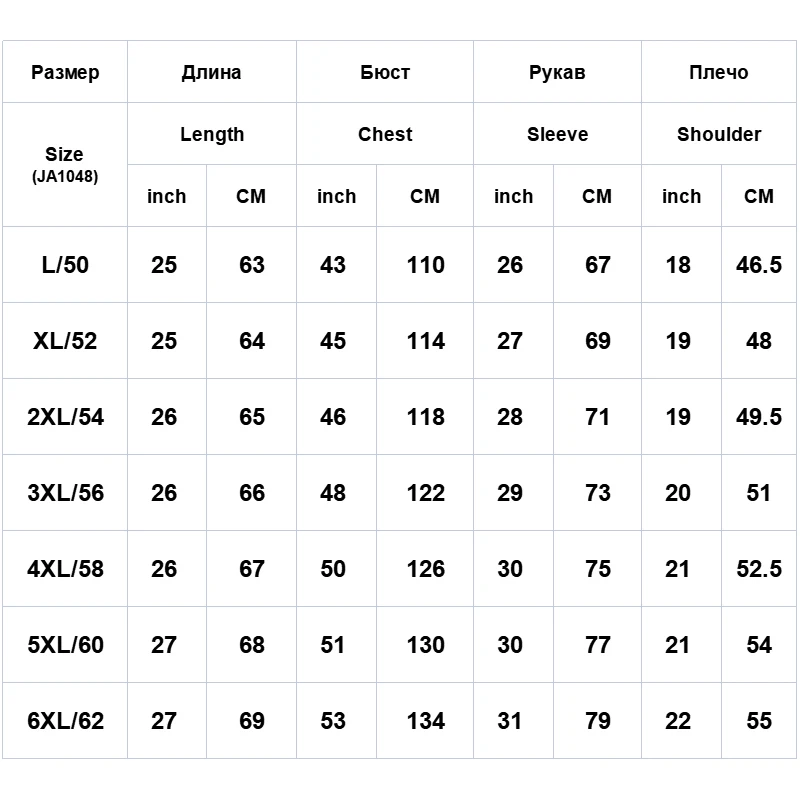Click the Плечо header cell
The height and width of the screenshot is (800, 800).
719,72
